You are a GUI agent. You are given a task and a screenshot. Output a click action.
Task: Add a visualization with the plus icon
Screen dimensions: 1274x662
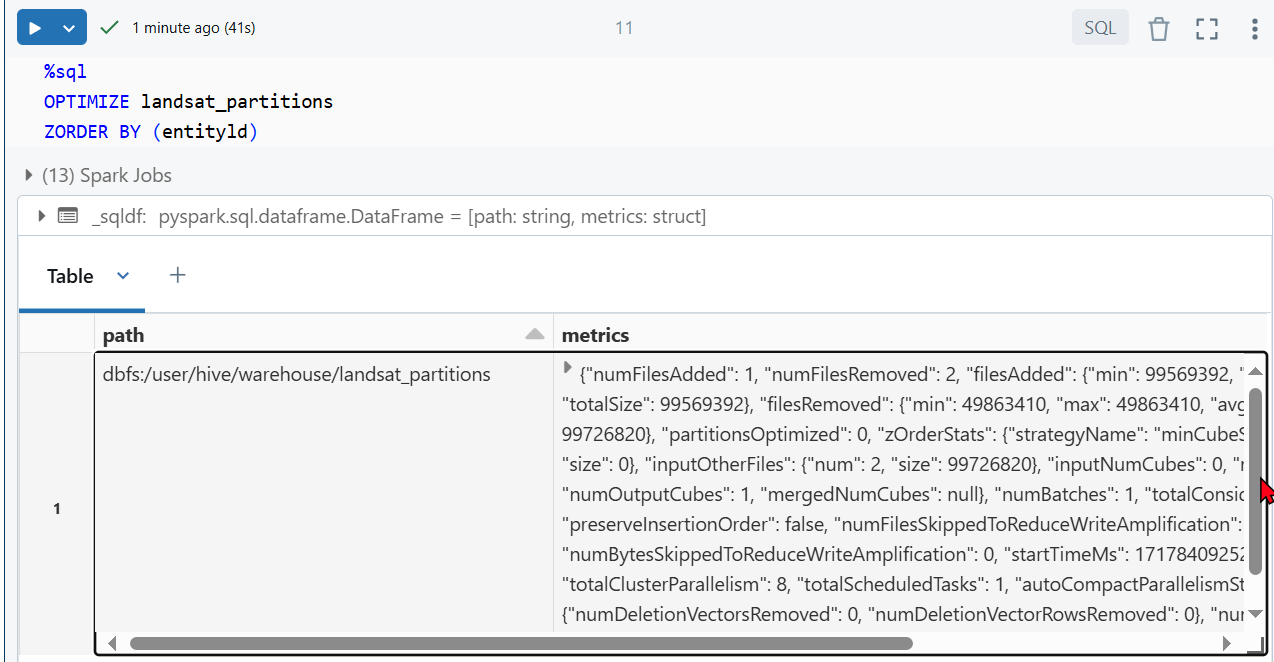tap(177, 275)
